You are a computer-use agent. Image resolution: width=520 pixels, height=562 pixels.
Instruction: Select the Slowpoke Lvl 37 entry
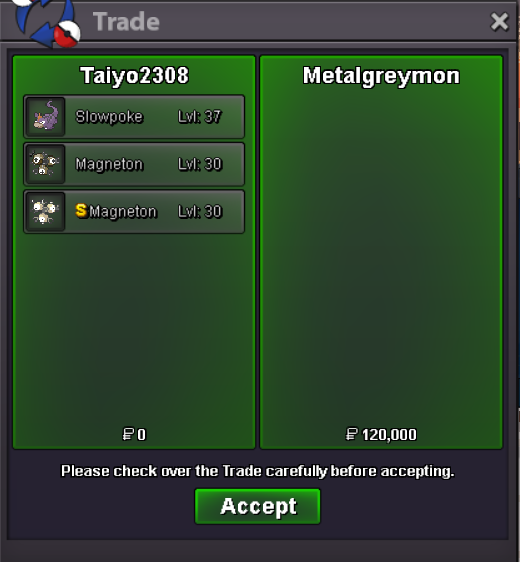point(134,116)
